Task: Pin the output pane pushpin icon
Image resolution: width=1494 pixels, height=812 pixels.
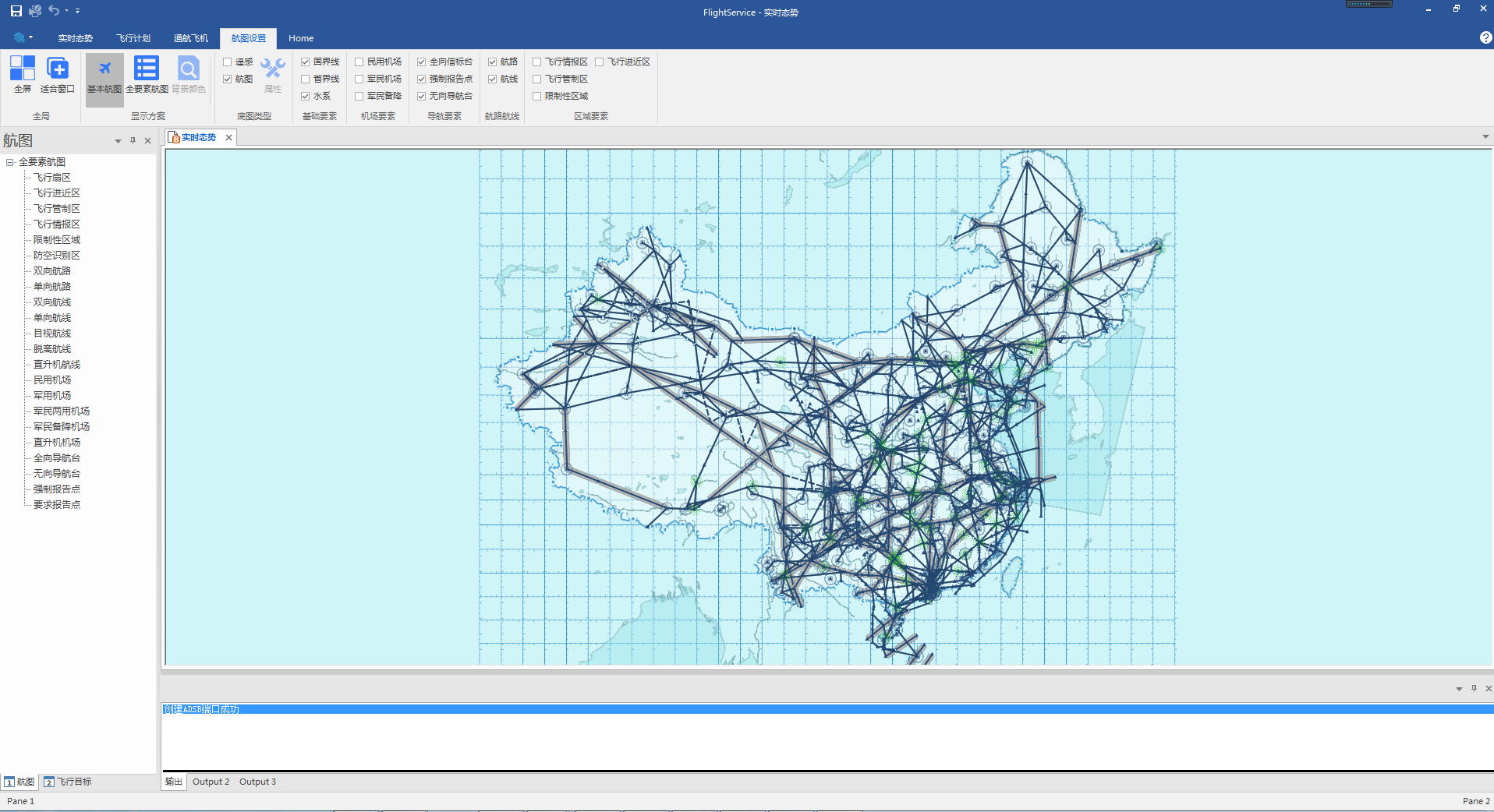Action: point(1474,688)
